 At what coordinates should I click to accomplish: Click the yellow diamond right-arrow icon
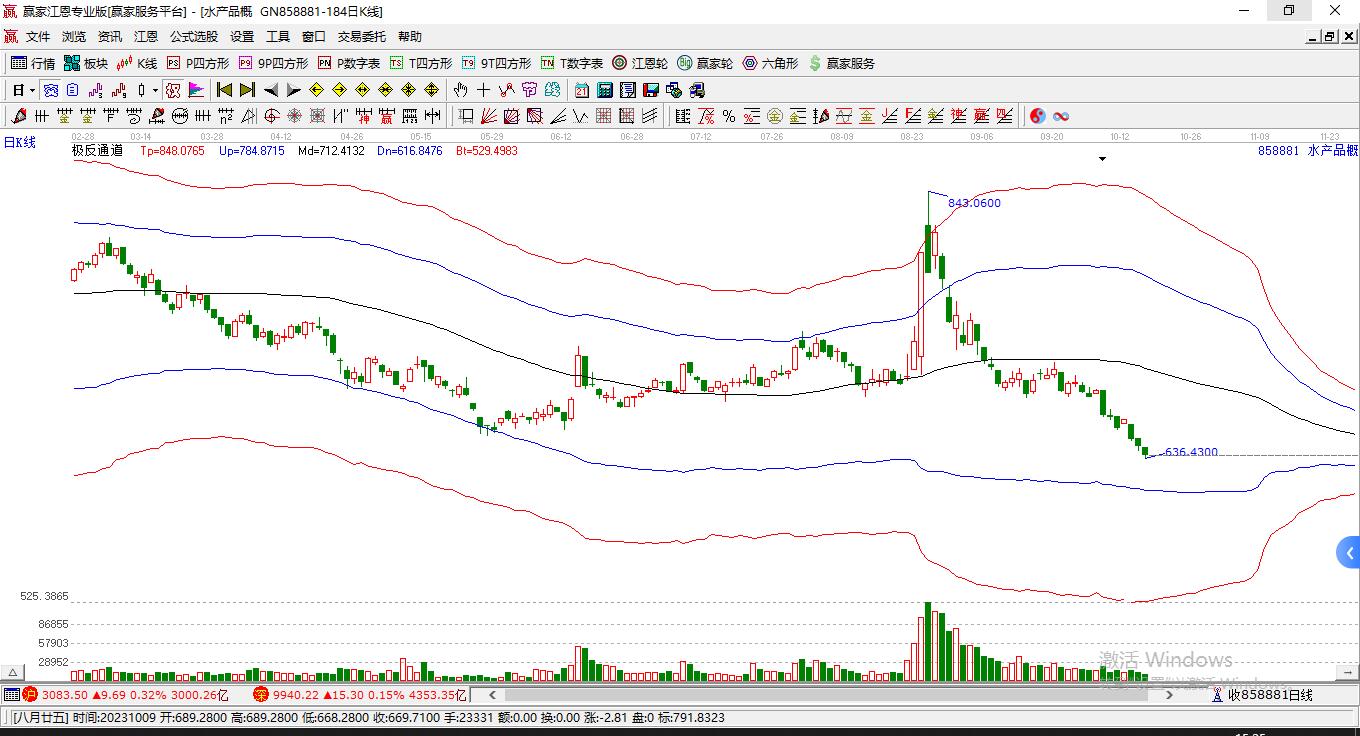point(340,90)
